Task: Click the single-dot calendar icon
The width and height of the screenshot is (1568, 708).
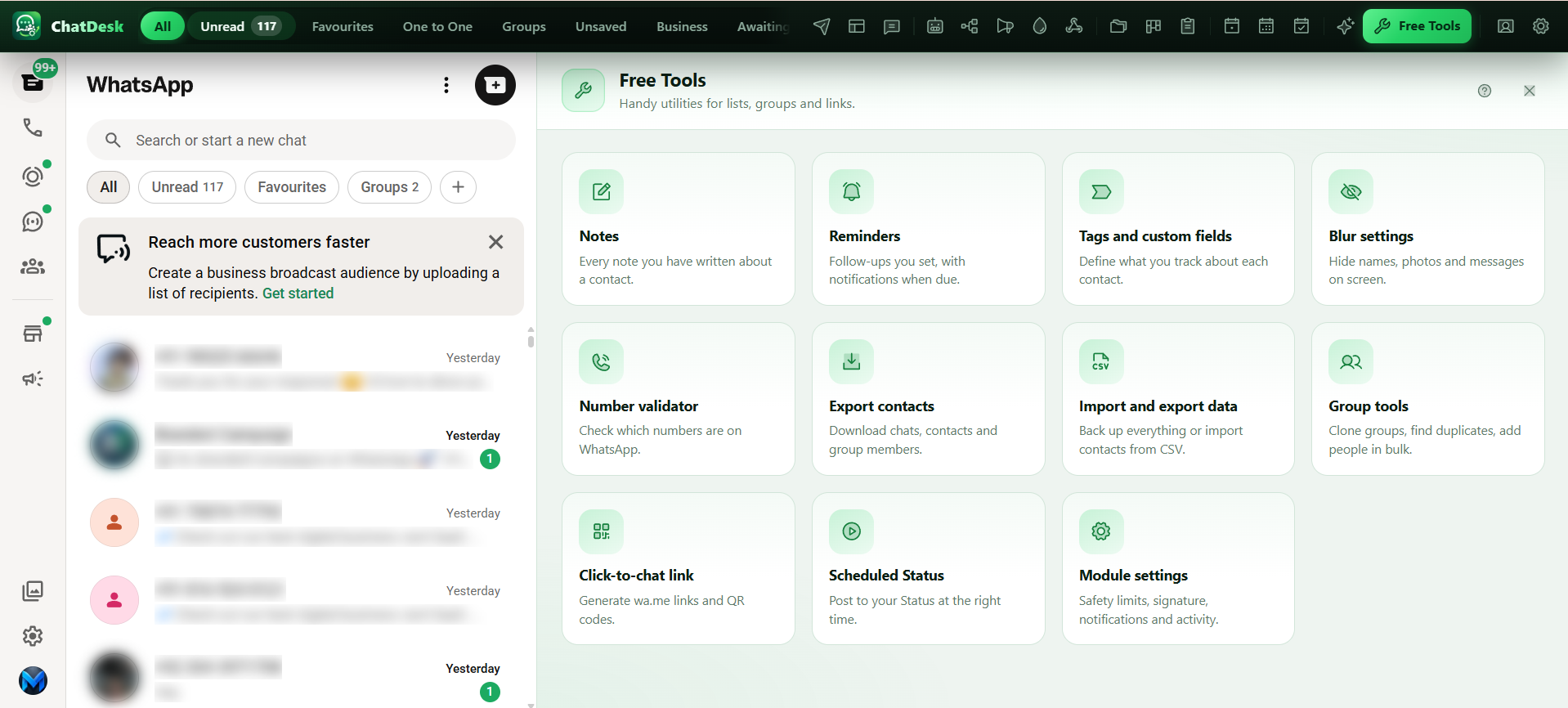Action: pyautogui.click(x=1232, y=26)
